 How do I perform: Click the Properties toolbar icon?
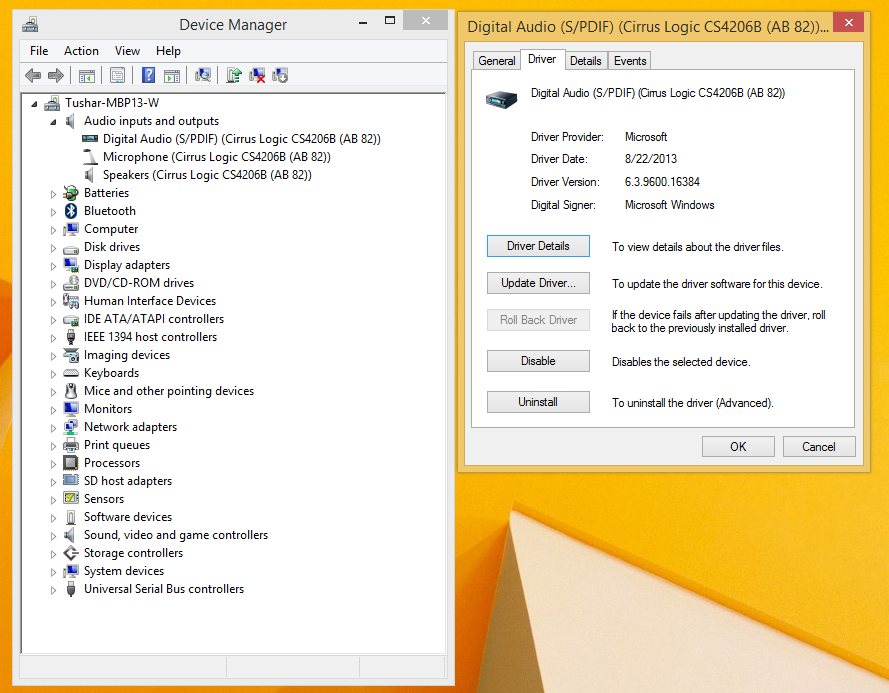click(x=117, y=75)
